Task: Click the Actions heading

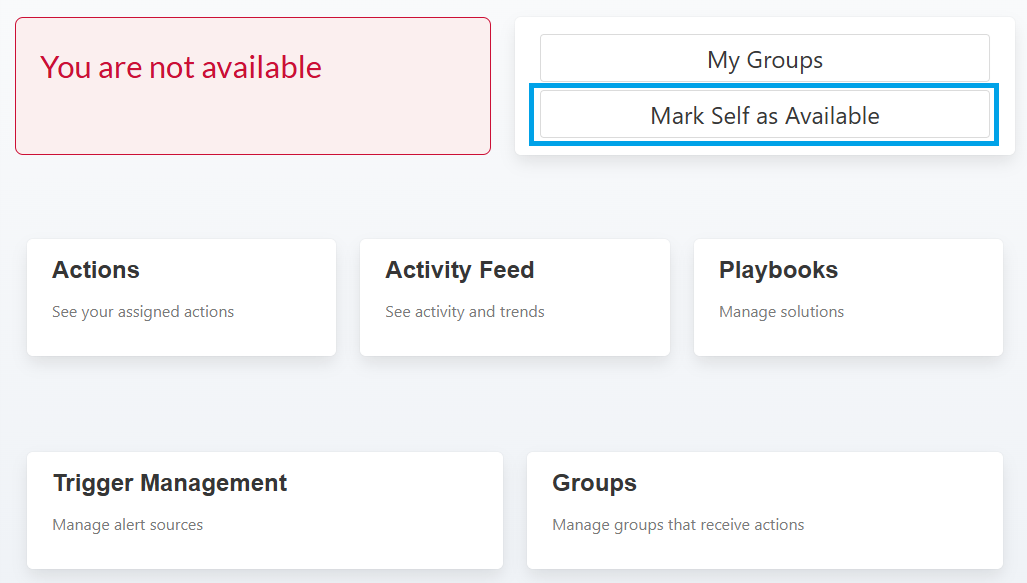Action: [96, 270]
